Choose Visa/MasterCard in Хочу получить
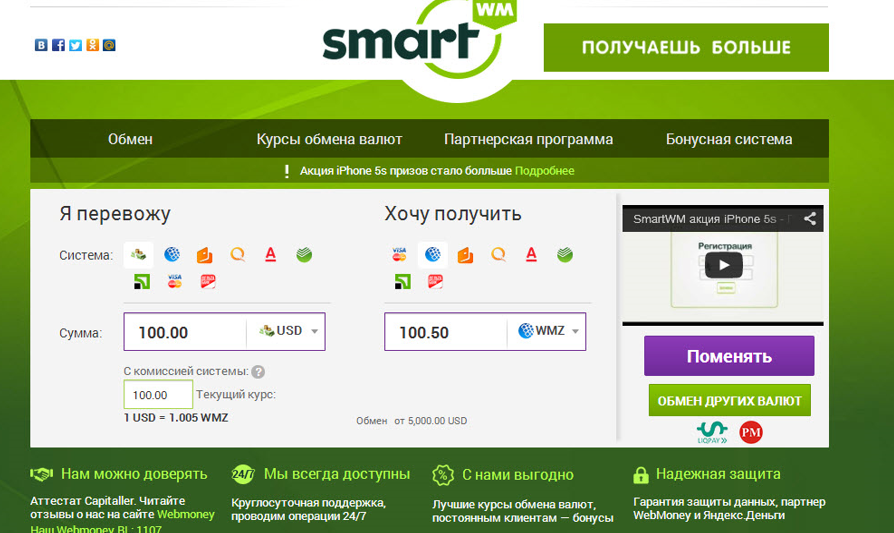 coord(399,254)
